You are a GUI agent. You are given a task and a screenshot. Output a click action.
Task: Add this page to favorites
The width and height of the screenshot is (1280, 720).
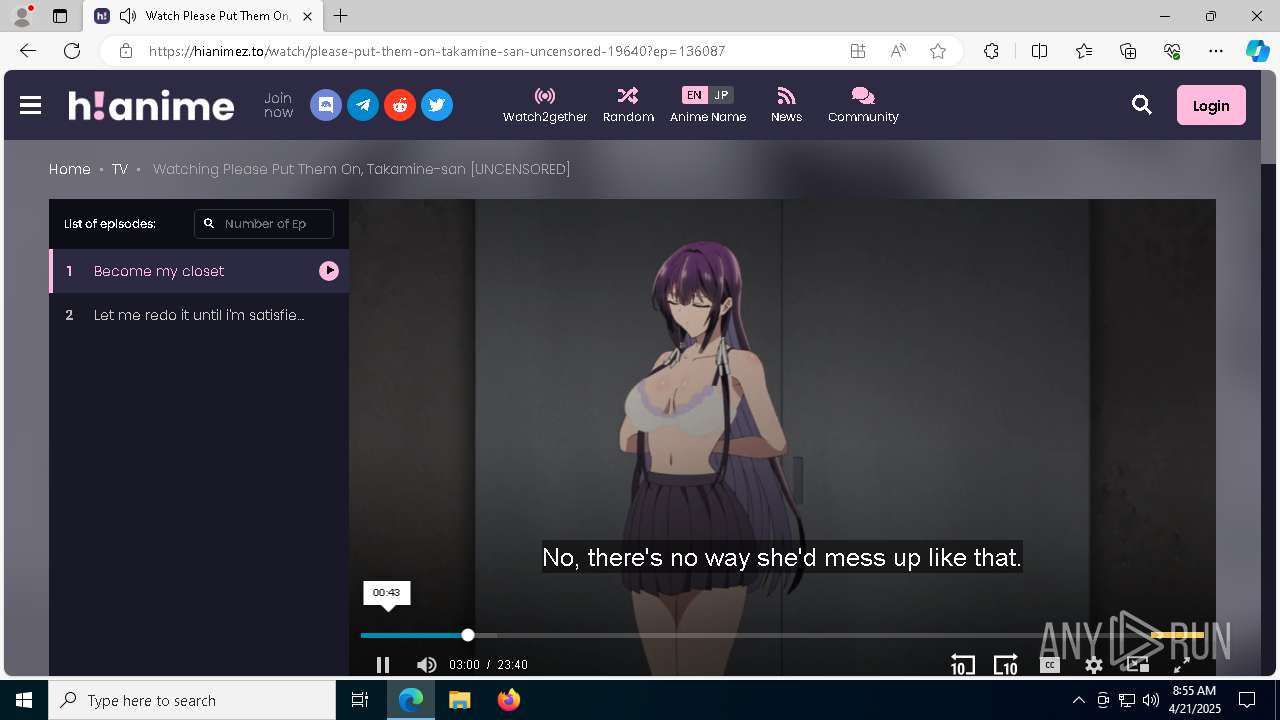pos(938,51)
